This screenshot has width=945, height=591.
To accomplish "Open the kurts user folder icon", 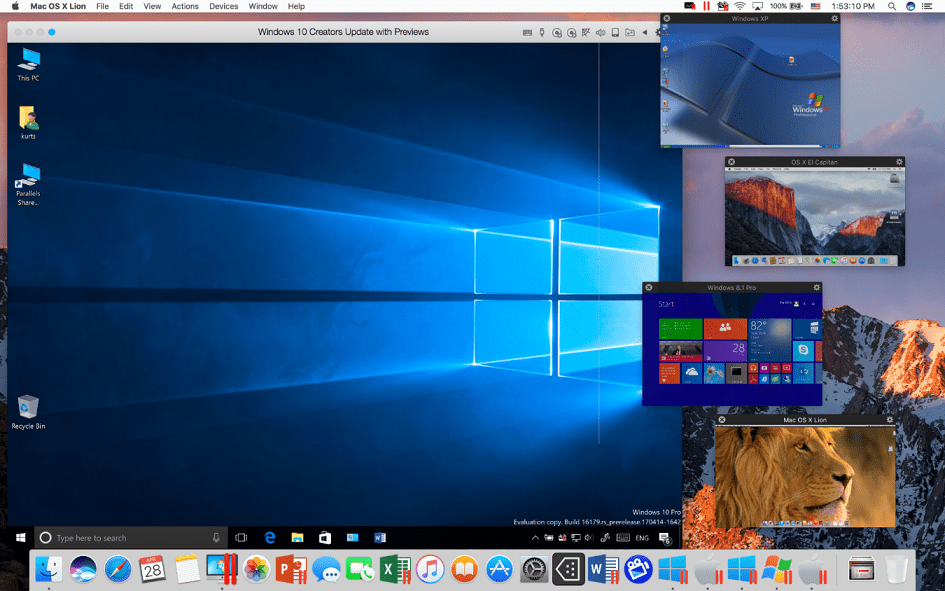I will (x=28, y=122).
